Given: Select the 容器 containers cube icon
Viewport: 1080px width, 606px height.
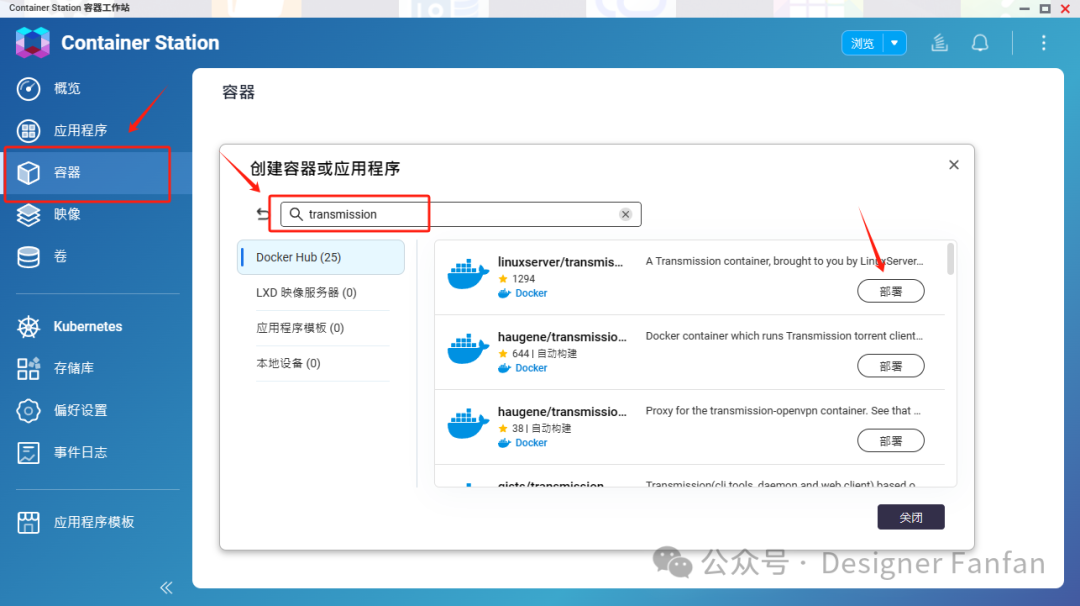Looking at the screenshot, I should click(x=28, y=173).
